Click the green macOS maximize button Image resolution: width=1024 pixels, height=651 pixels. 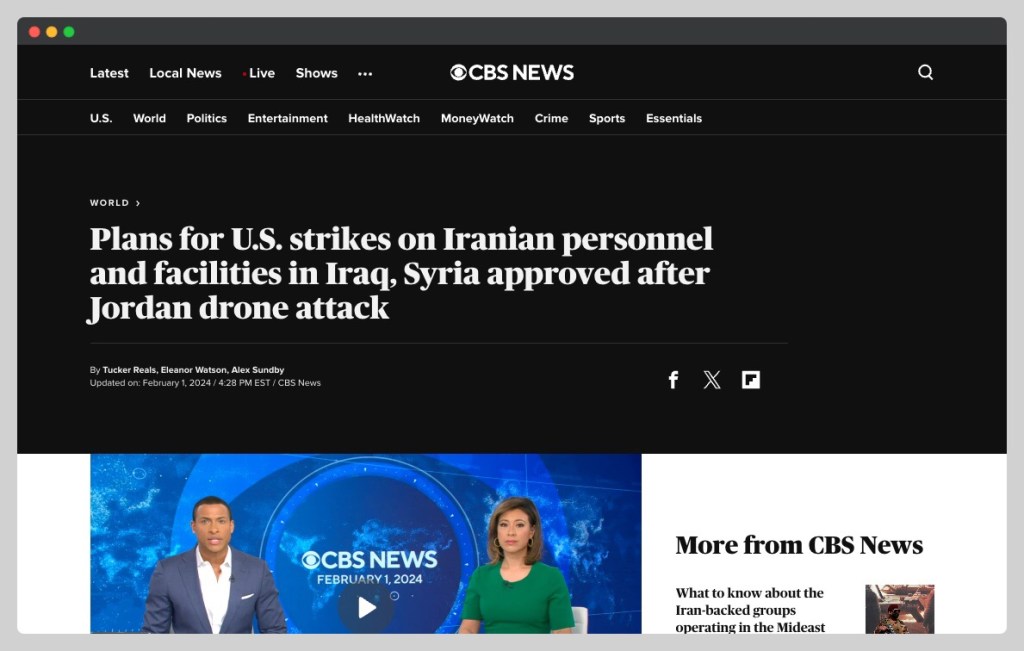69,31
